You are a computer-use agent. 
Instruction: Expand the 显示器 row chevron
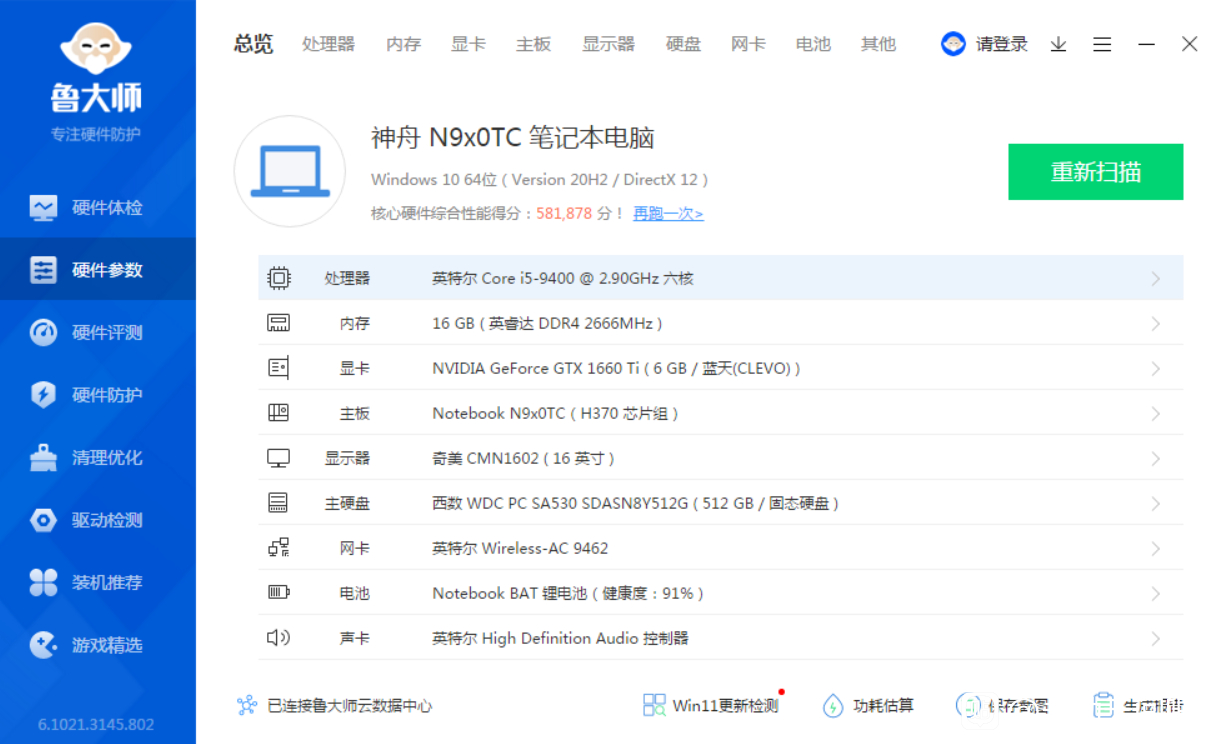(1156, 459)
